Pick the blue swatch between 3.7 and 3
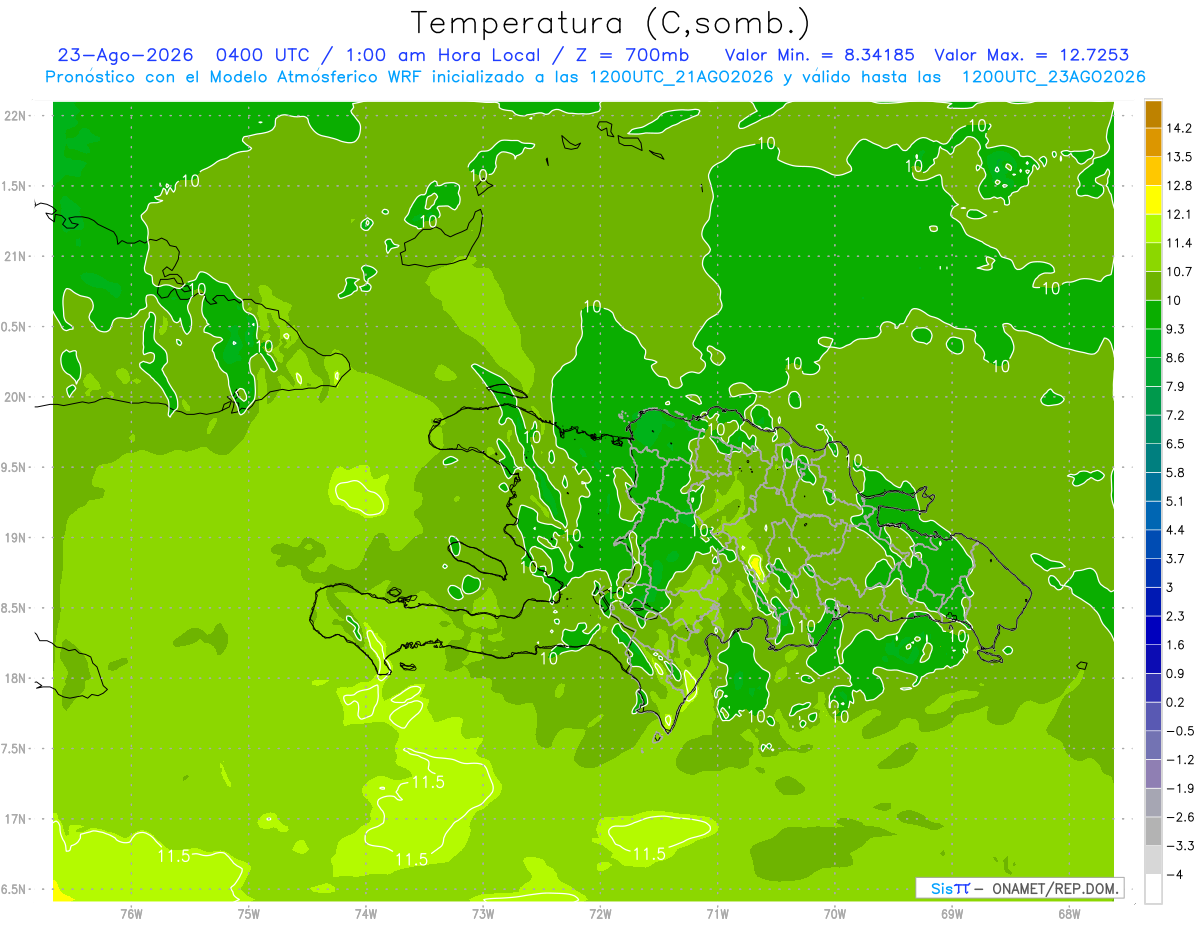The height and width of the screenshot is (927, 1200). [1153, 573]
